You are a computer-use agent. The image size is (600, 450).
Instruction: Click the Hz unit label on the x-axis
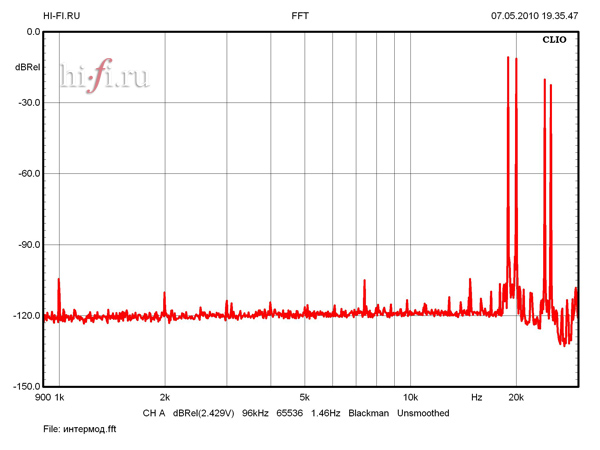[477, 397]
